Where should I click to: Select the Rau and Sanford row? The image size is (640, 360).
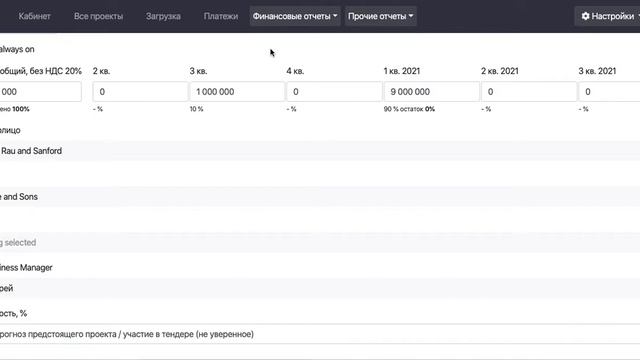pyautogui.click(x=320, y=151)
